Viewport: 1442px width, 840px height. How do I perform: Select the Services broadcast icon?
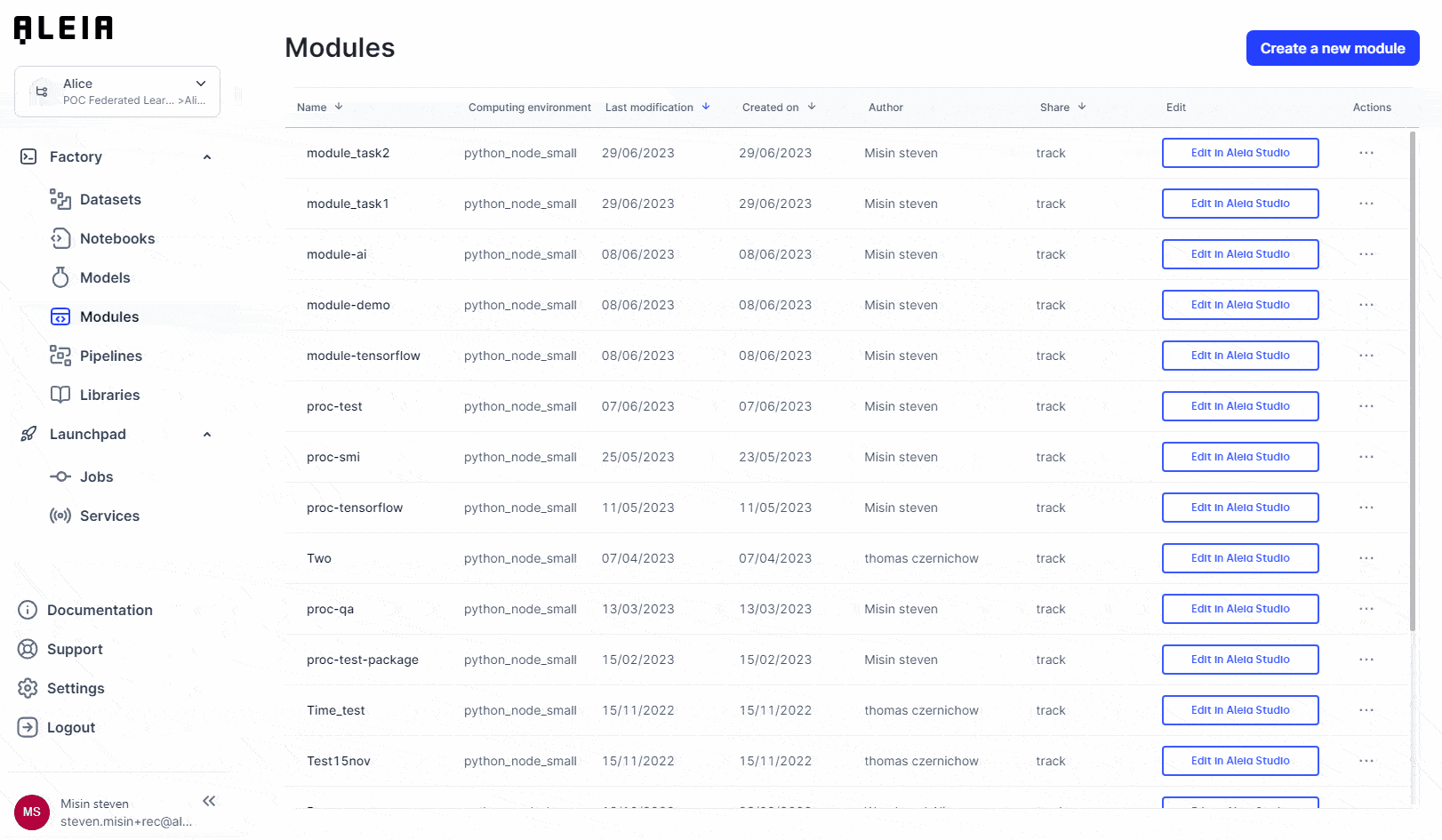click(60, 516)
